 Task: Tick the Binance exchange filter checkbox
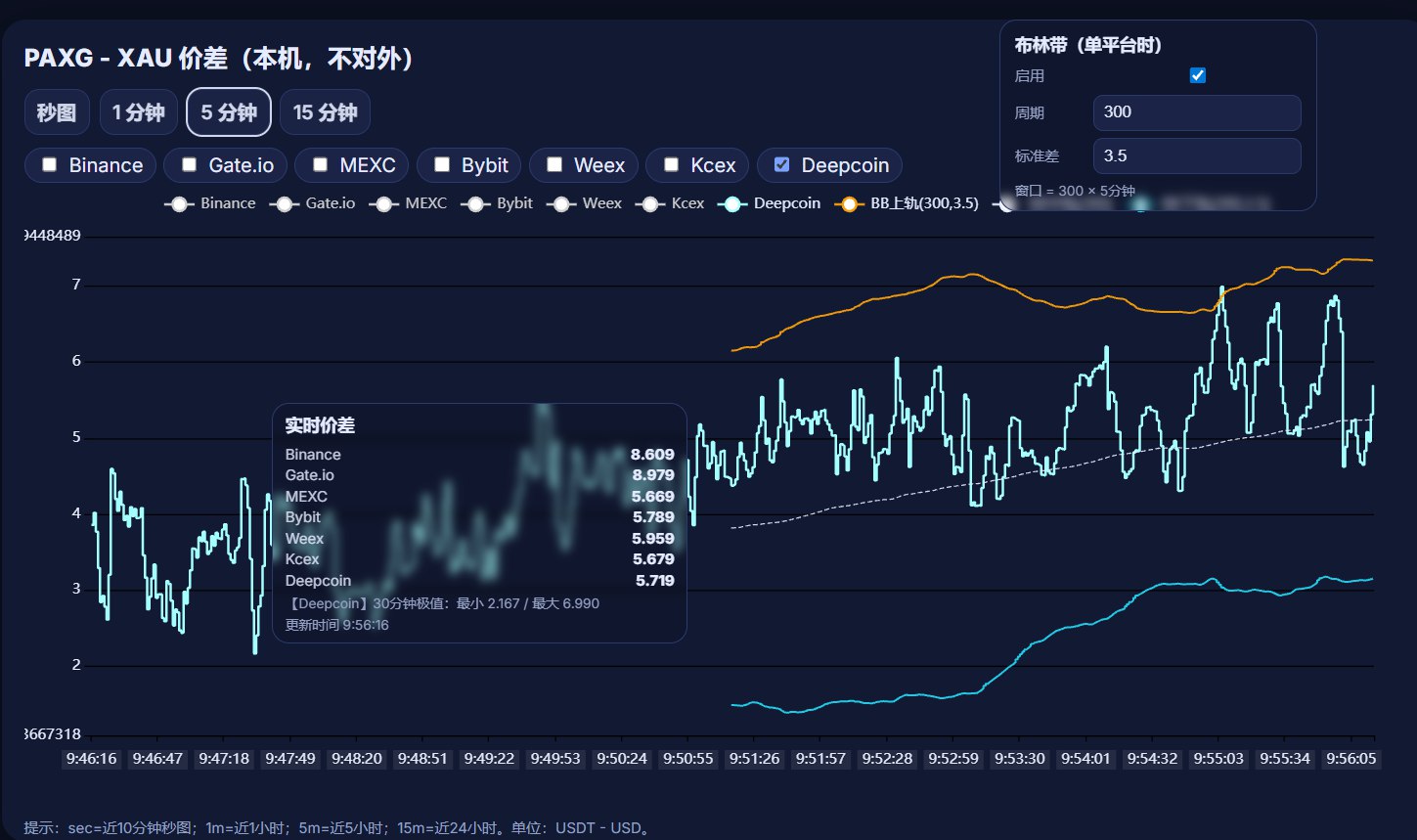49,165
